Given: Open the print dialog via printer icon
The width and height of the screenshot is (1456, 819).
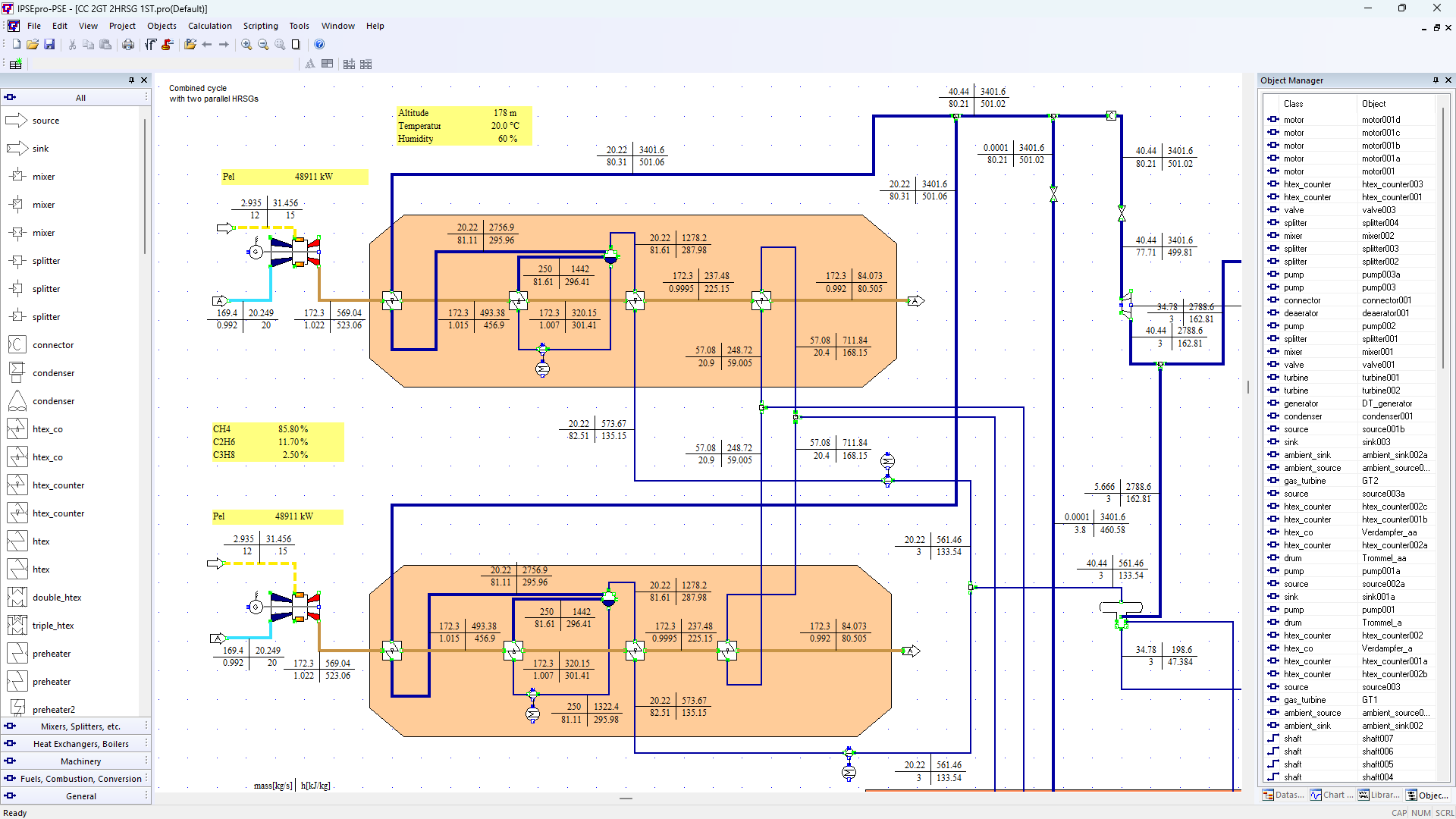Looking at the screenshot, I should tap(128, 45).
